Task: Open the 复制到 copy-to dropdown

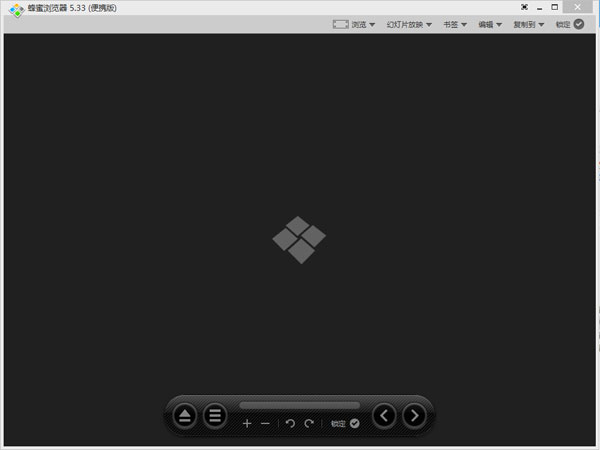Action: point(528,24)
